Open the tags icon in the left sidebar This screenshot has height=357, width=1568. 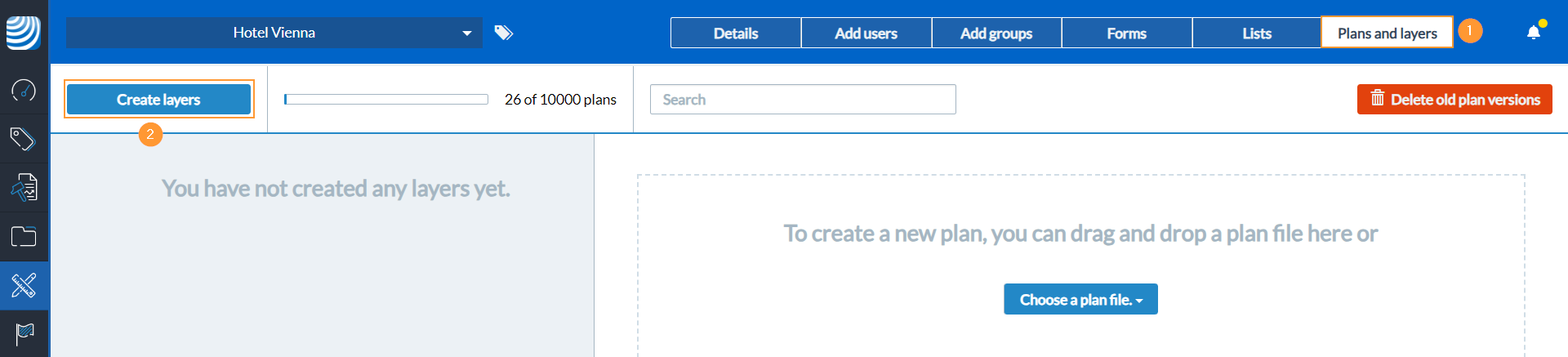pyautogui.click(x=24, y=139)
